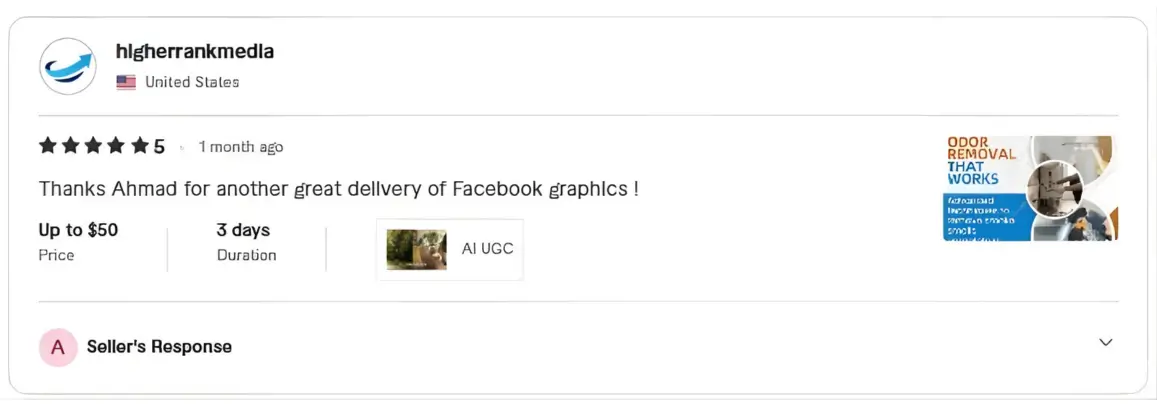1157x406 pixels.
Task: Click the "3 days" duration value
Action: [x=243, y=230]
